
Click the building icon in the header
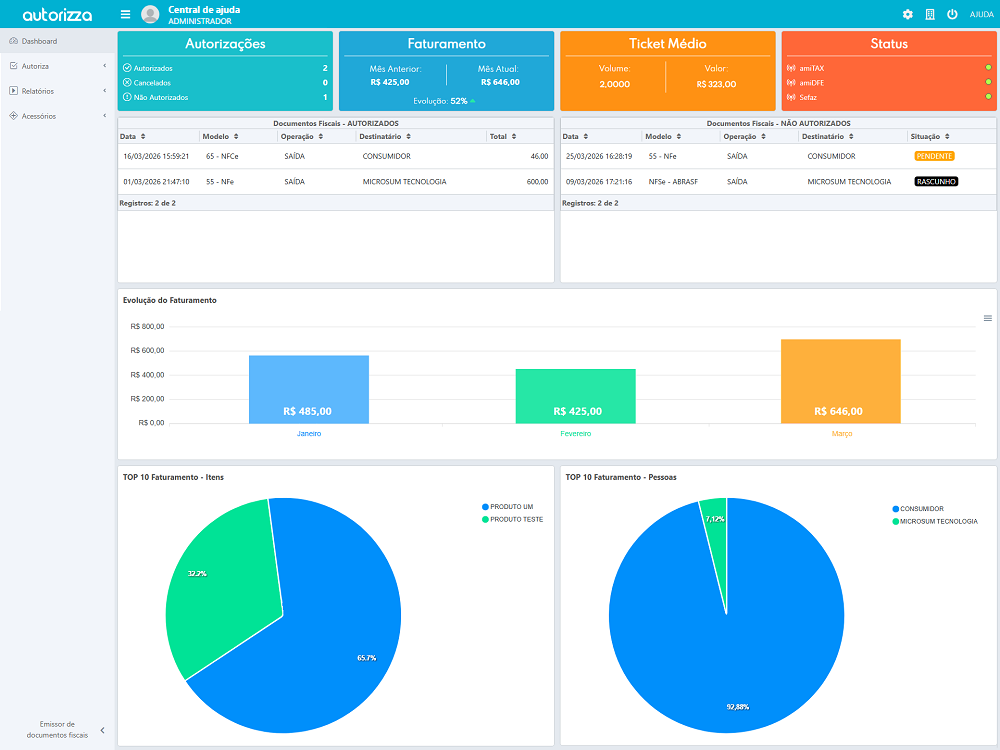(x=930, y=15)
